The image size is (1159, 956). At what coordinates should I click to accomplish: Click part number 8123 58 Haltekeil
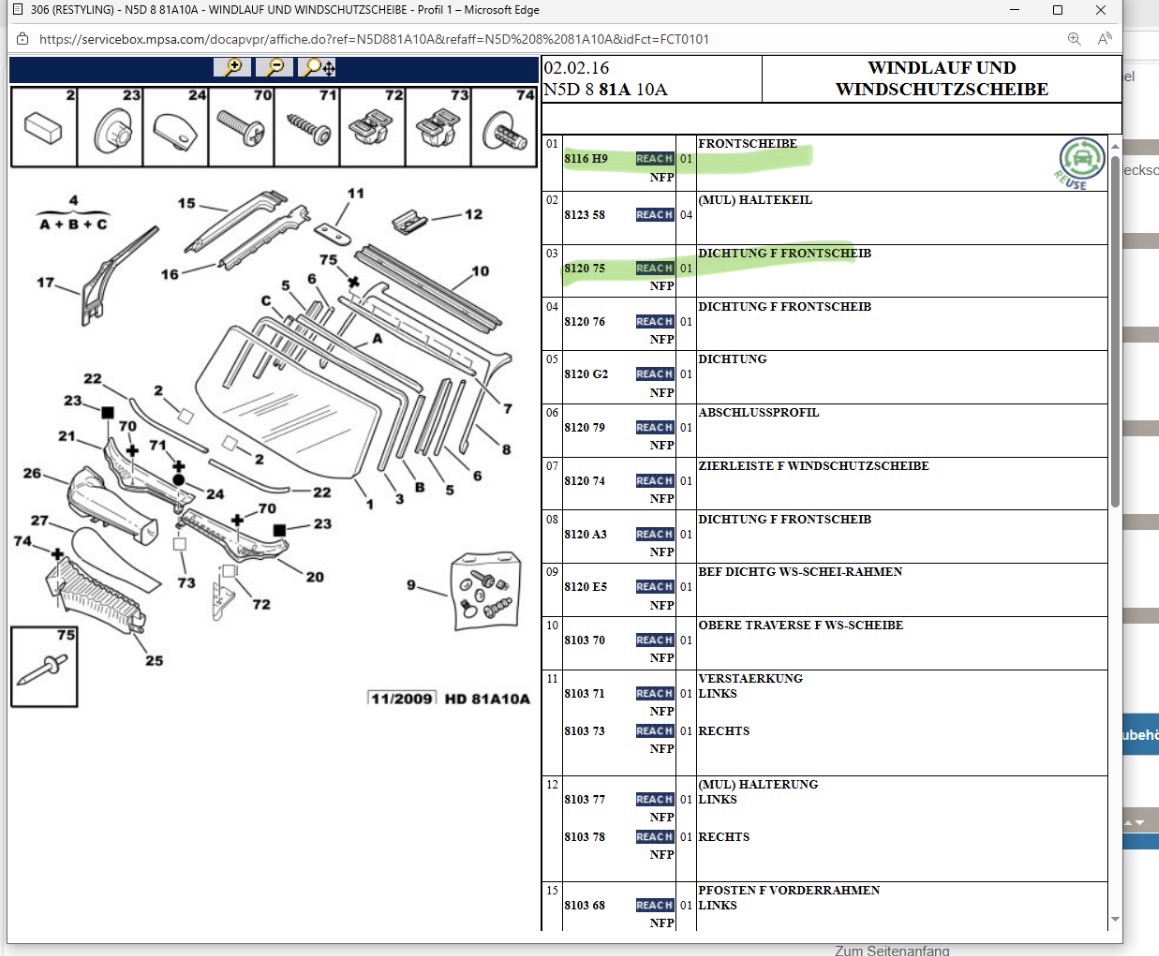click(584, 215)
